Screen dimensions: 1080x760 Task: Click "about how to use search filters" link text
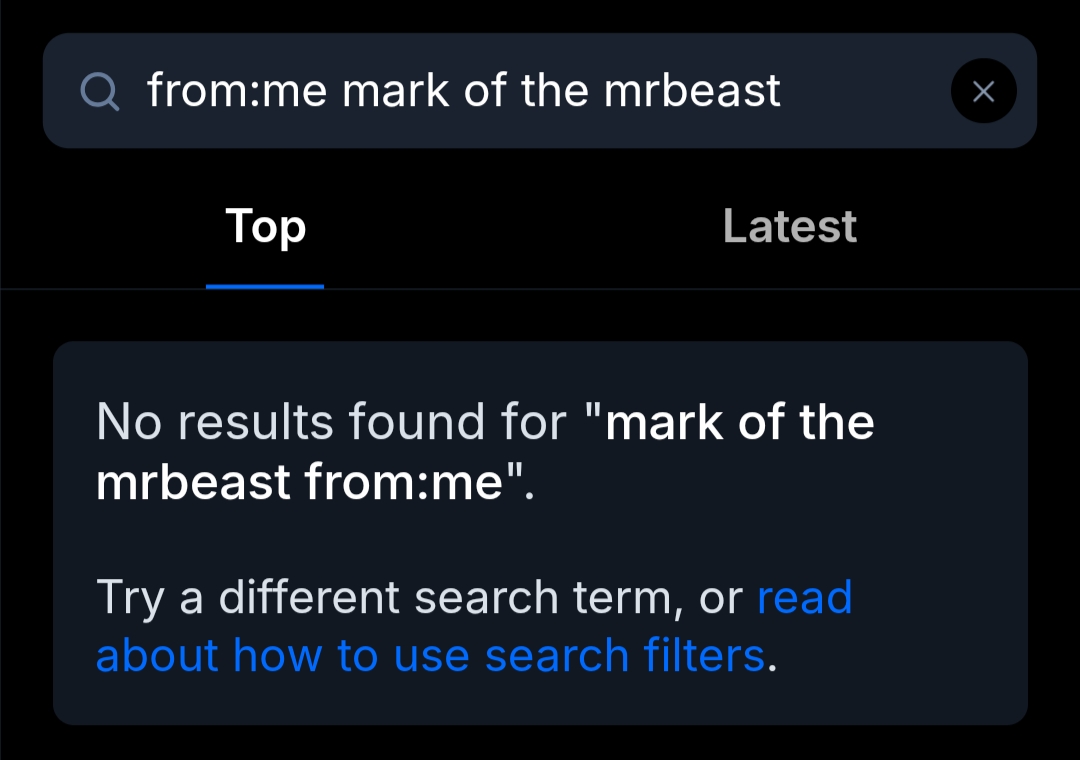tap(430, 655)
